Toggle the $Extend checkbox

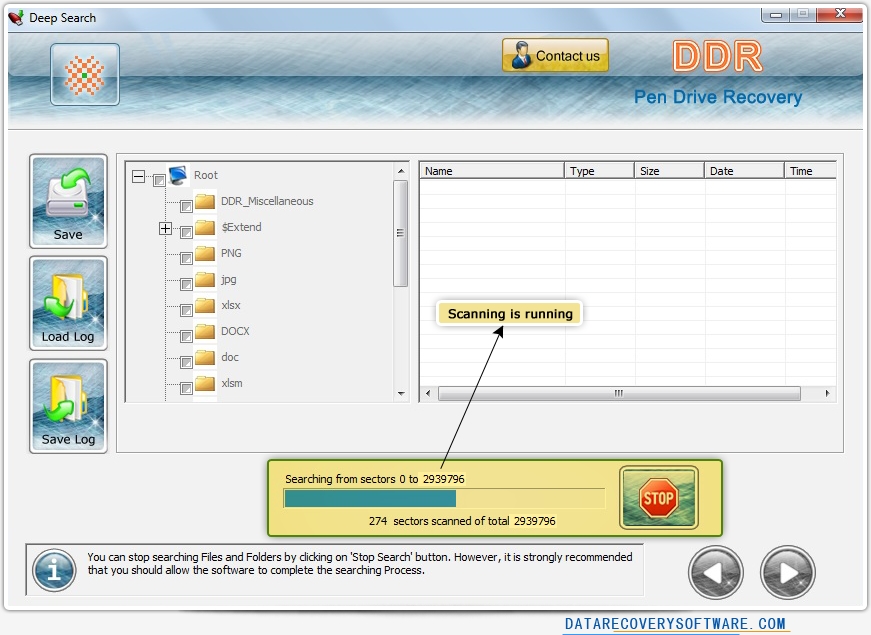point(186,232)
